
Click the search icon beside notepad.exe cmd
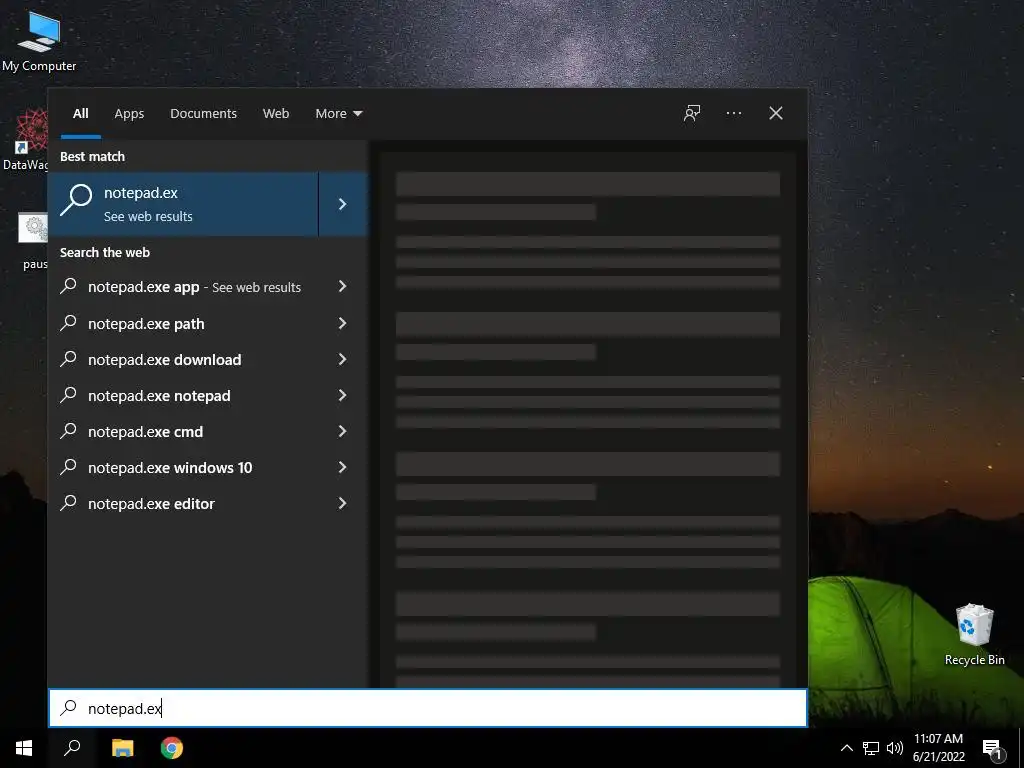pos(69,430)
